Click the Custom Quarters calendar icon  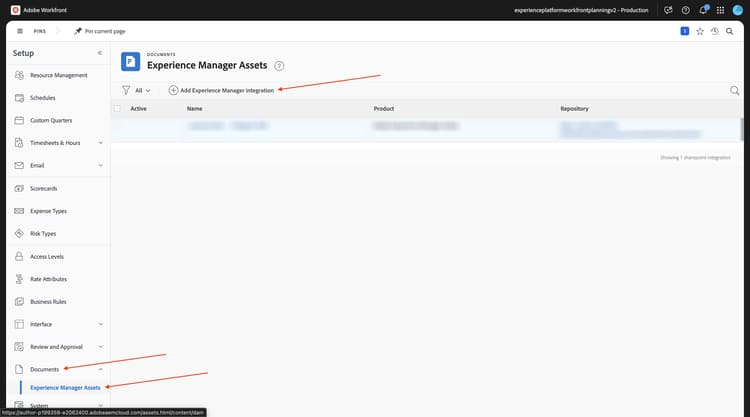(19, 120)
